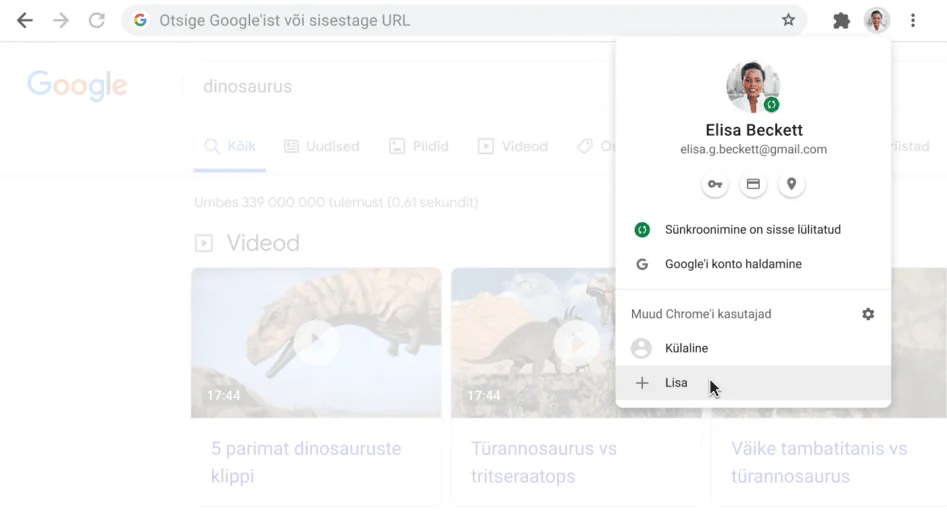Click the forward navigation arrow

[x=61, y=20]
